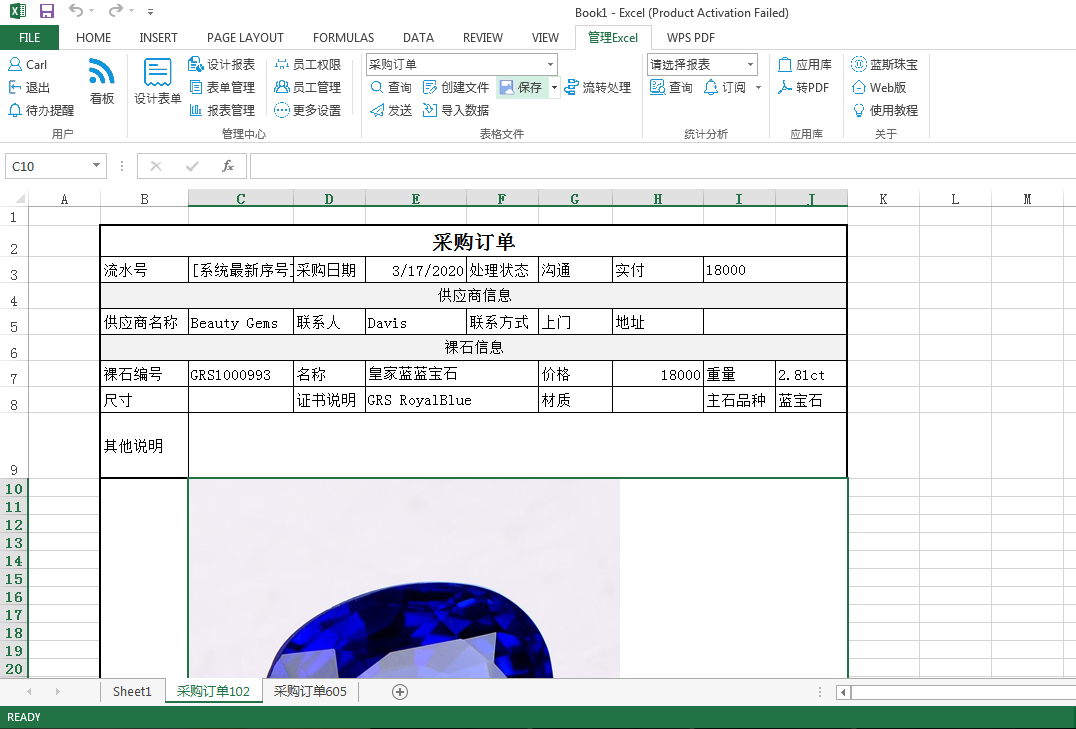Switch to the FORMULAS tab
Image resolution: width=1076 pixels, height=729 pixels.
point(343,38)
